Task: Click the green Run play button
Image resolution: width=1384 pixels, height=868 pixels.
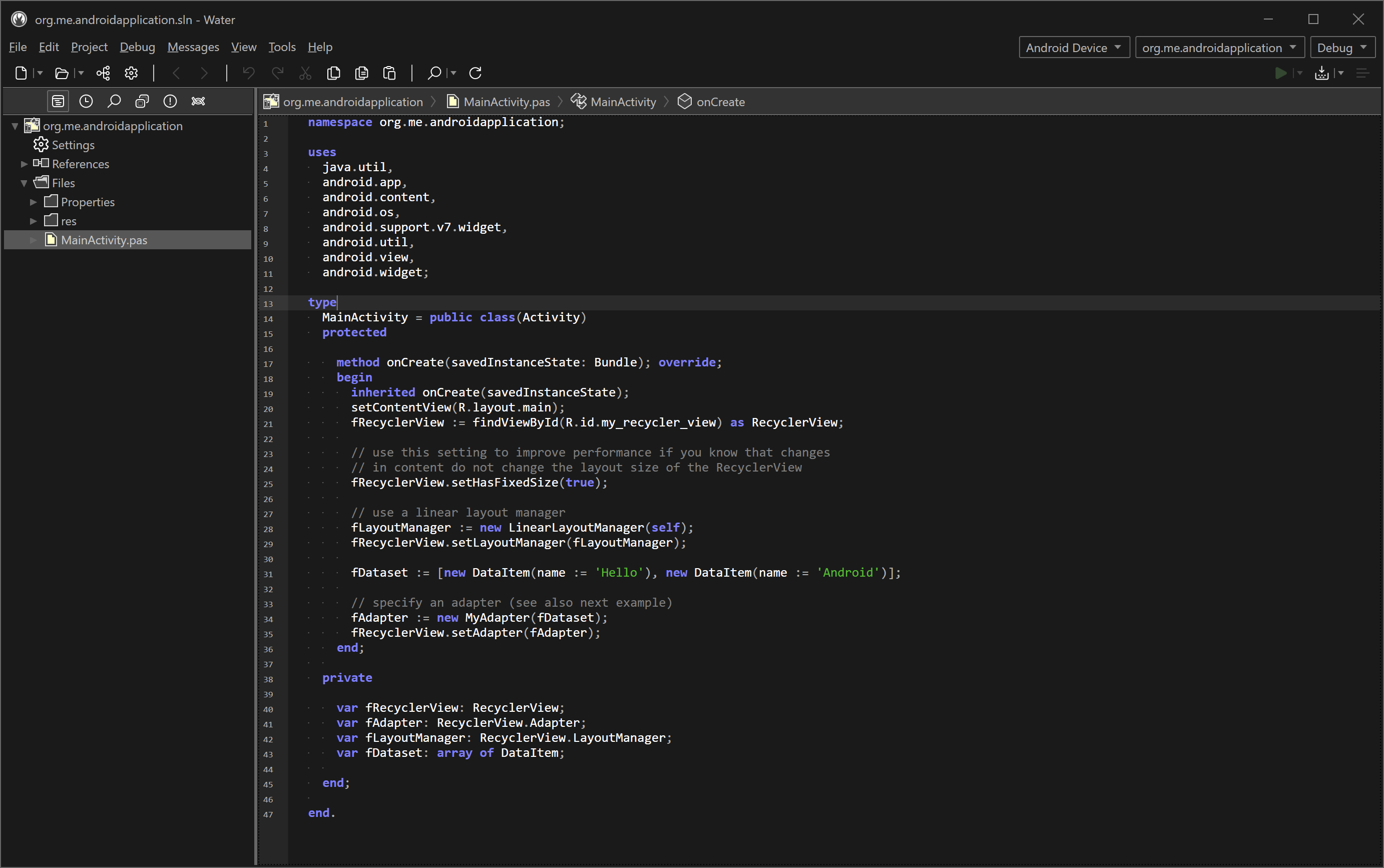Action: click(1280, 73)
